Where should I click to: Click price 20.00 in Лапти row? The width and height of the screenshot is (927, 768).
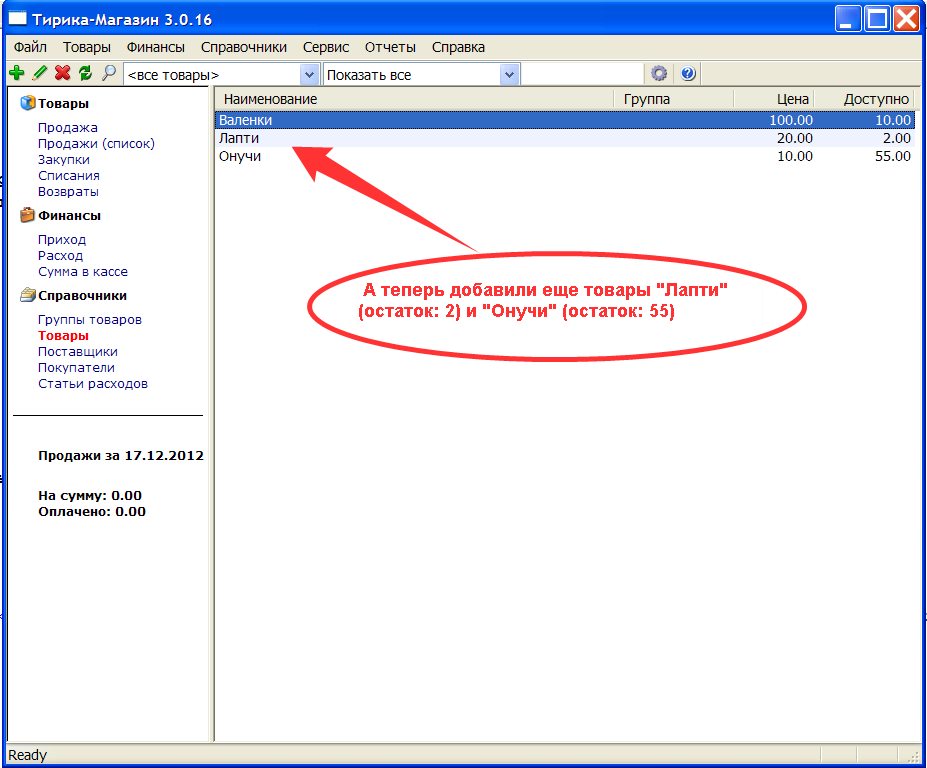coord(795,138)
